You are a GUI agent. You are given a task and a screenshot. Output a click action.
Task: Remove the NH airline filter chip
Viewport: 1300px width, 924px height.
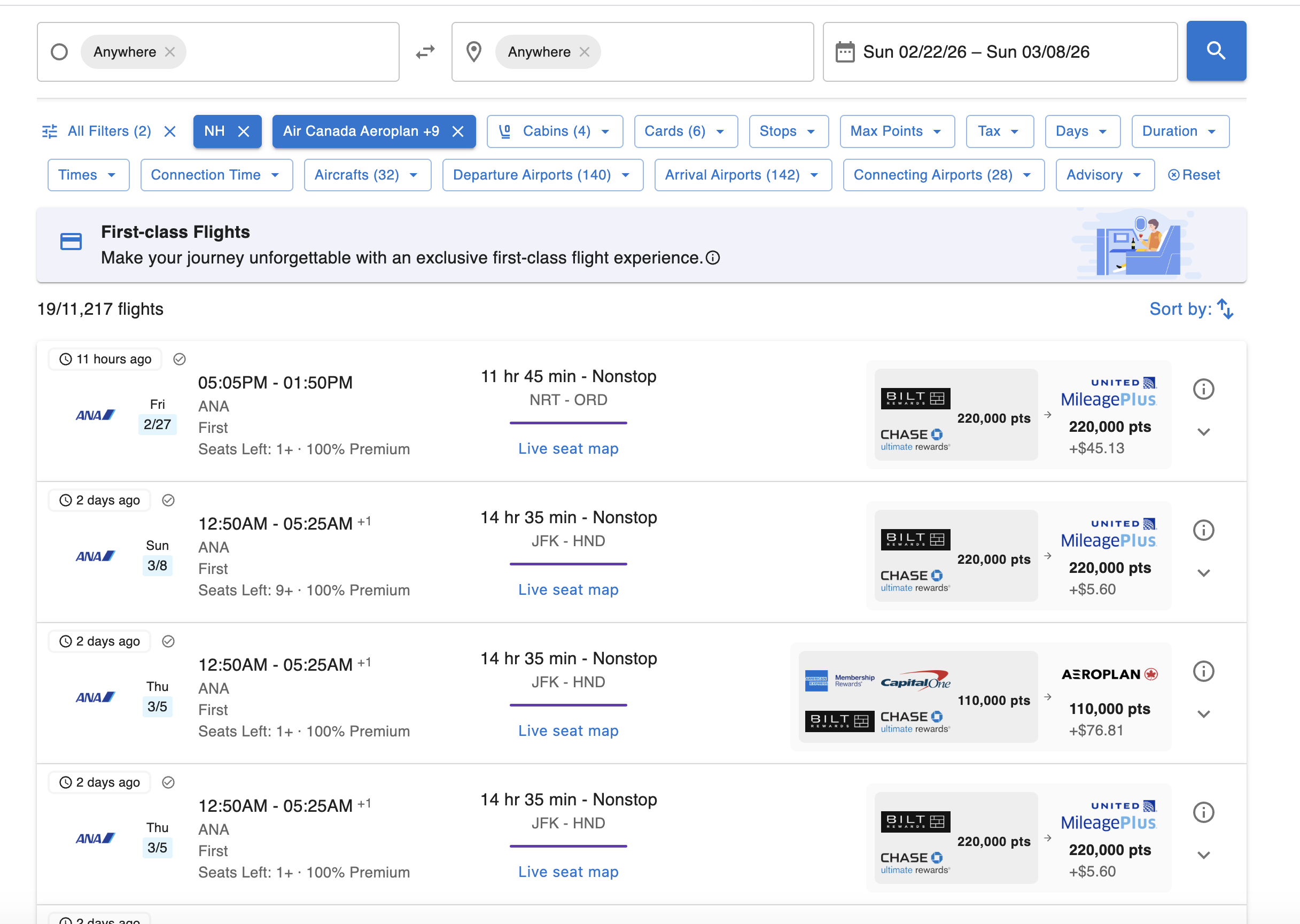pos(244,131)
